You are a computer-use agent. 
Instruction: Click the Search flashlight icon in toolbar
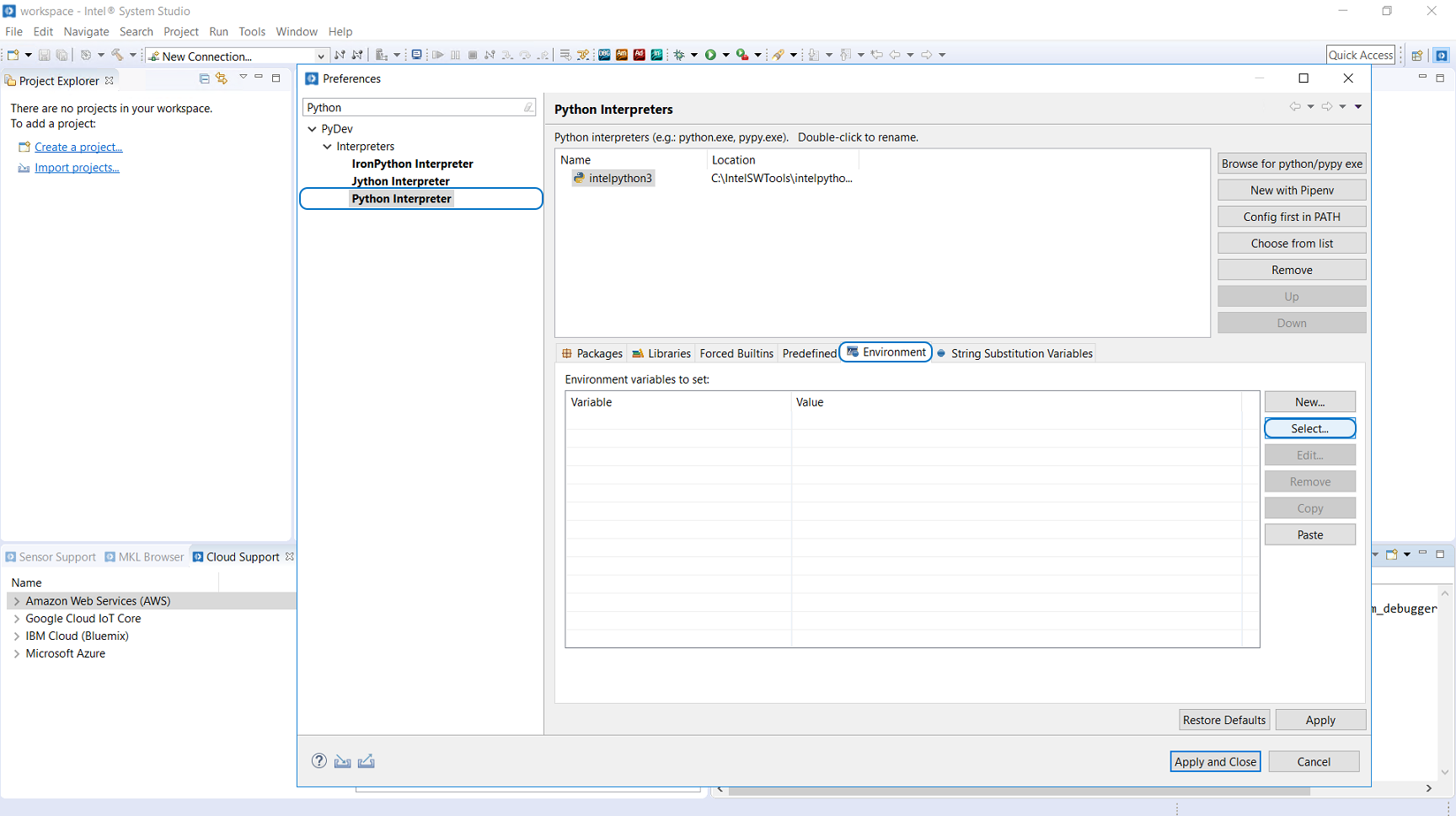pyautogui.click(x=779, y=55)
